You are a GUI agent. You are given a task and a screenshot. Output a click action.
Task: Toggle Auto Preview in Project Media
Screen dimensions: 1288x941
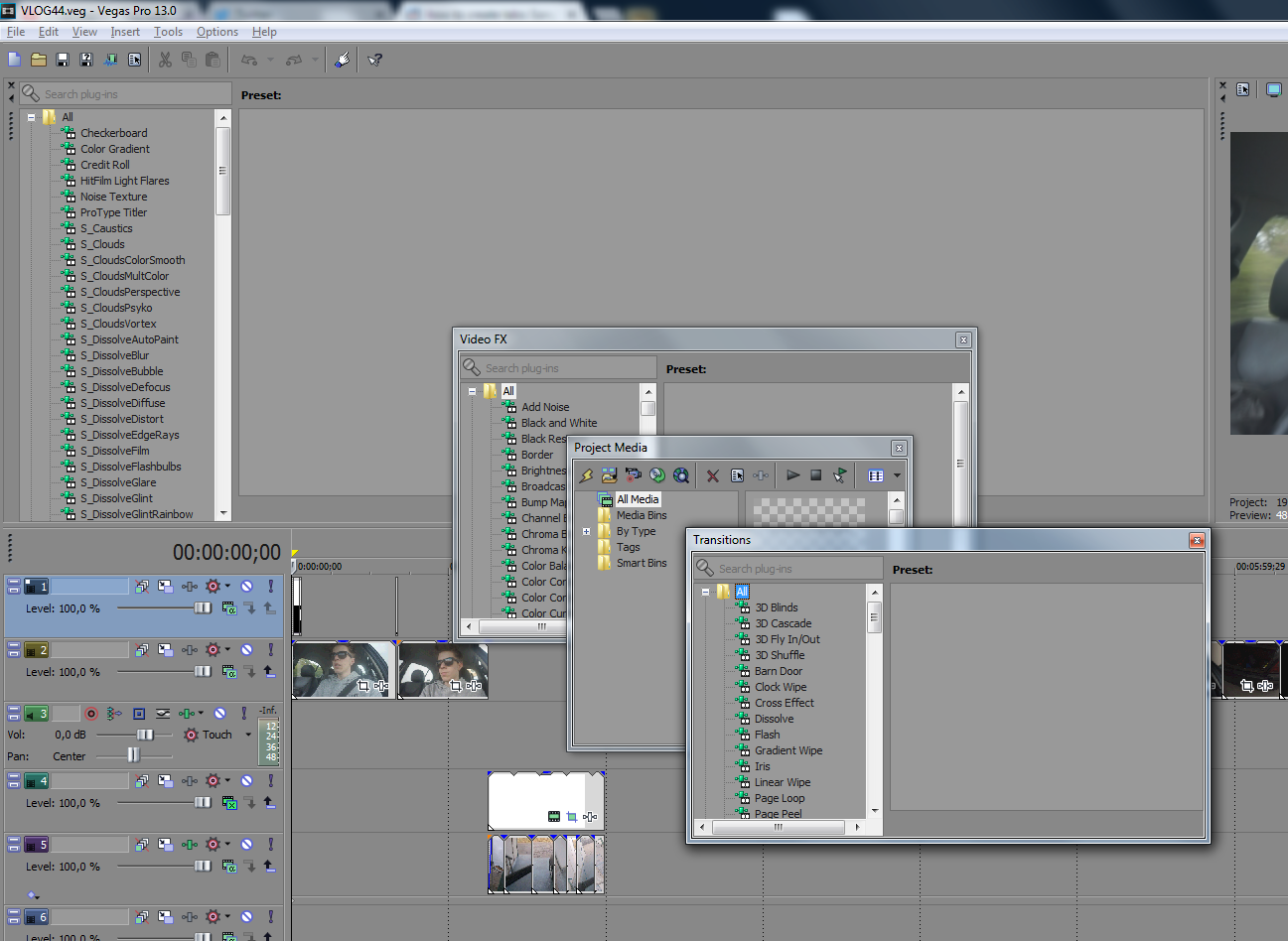click(840, 475)
